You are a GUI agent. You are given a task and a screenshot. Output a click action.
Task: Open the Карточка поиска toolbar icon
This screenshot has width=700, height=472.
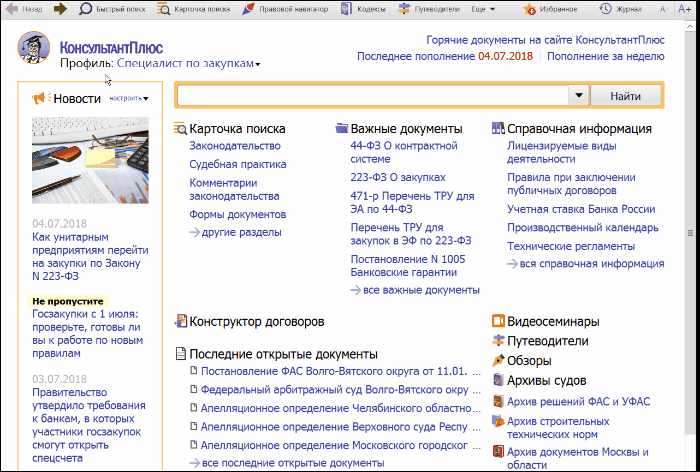coord(163,8)
